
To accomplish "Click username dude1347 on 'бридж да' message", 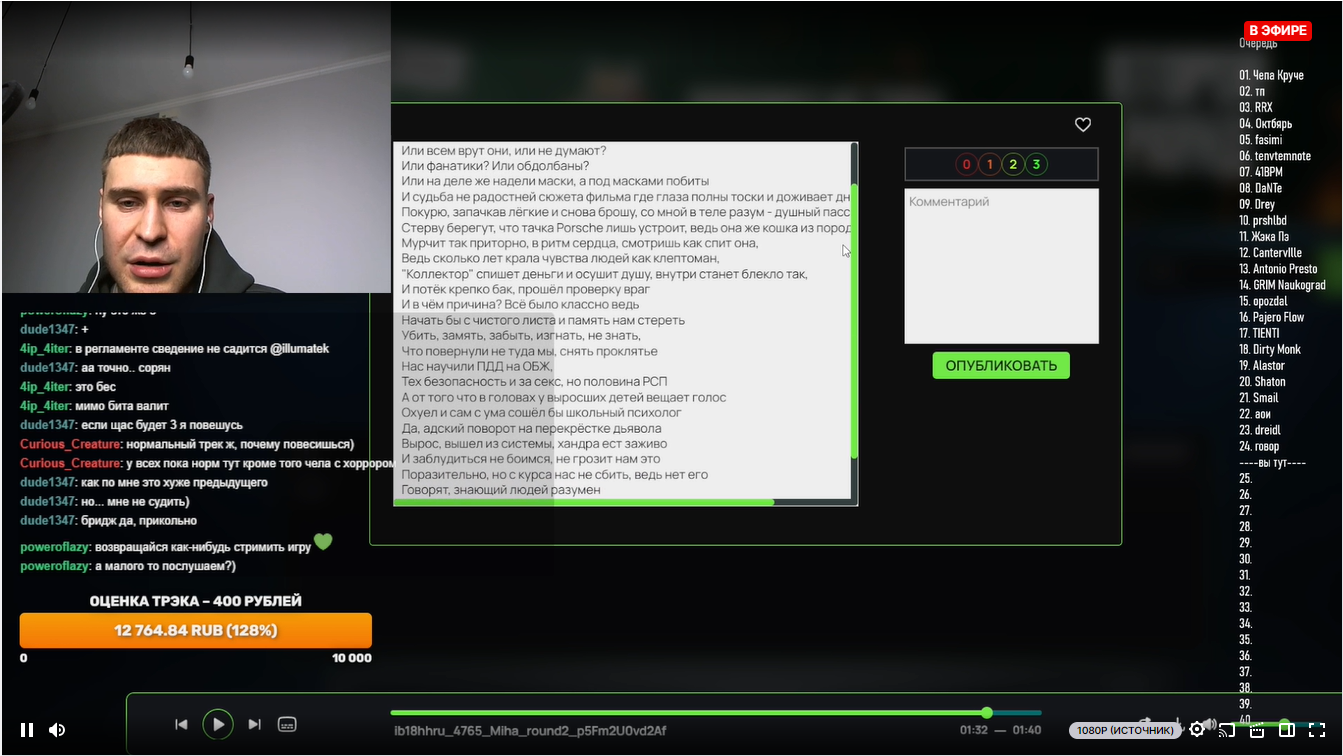I will (x=48, y=521).
